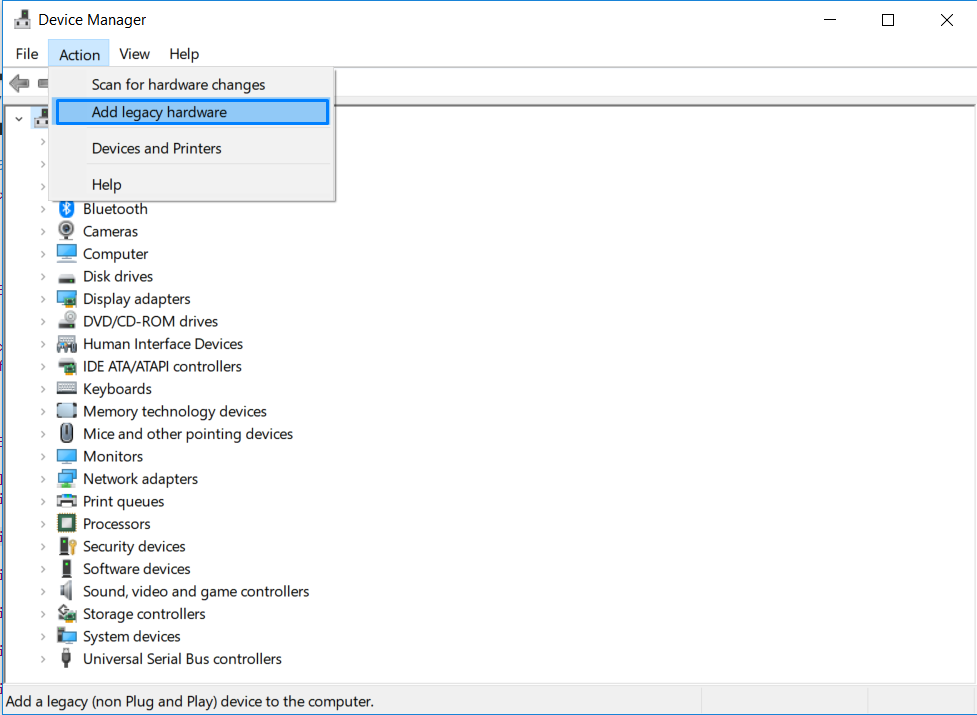The height and width of the screenshot is (715, 977).
Task: Expand the Processors node
Action: tap(42, 524)
